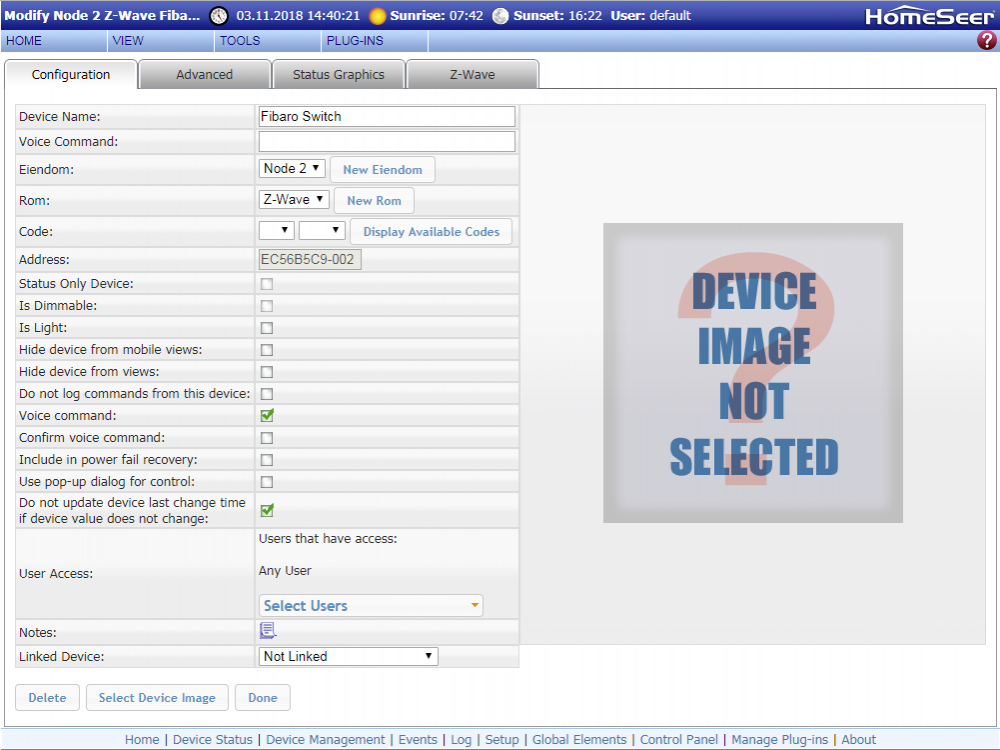Switch to the Z-Wave tab
This screenshot has width=1000, height=750.
click(x=472, y=75)
